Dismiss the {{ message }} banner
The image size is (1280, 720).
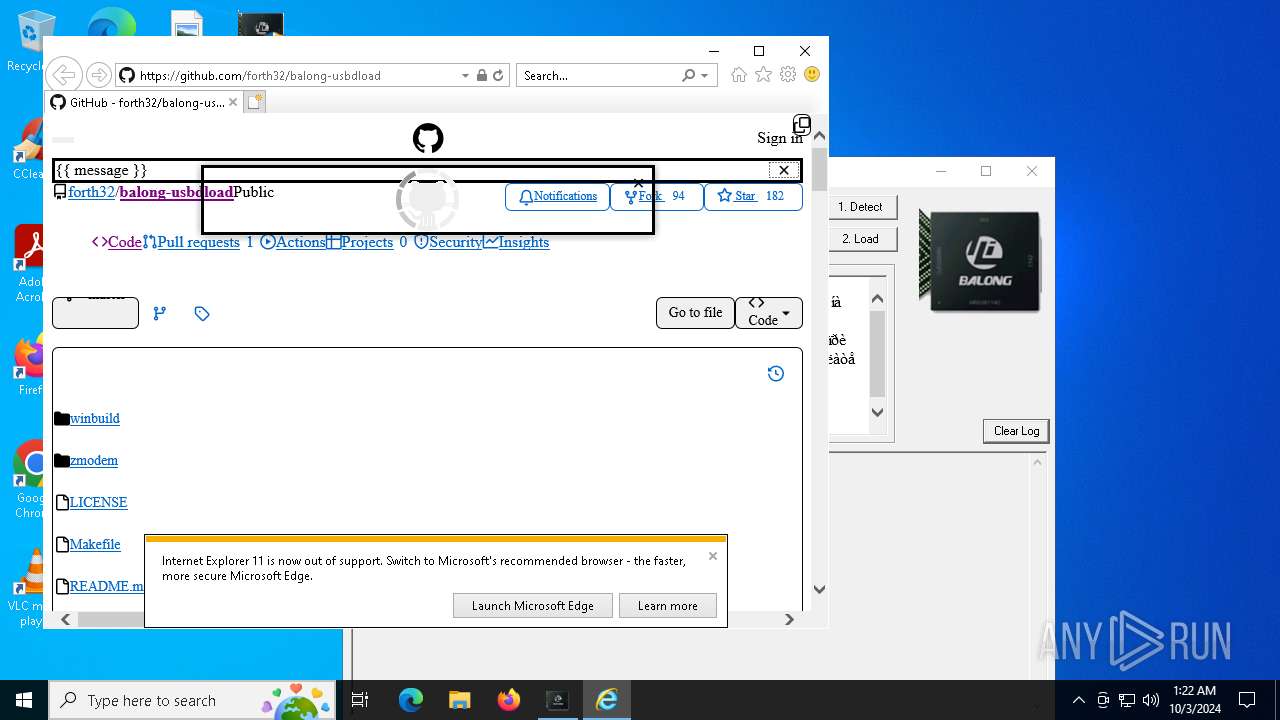784,170
